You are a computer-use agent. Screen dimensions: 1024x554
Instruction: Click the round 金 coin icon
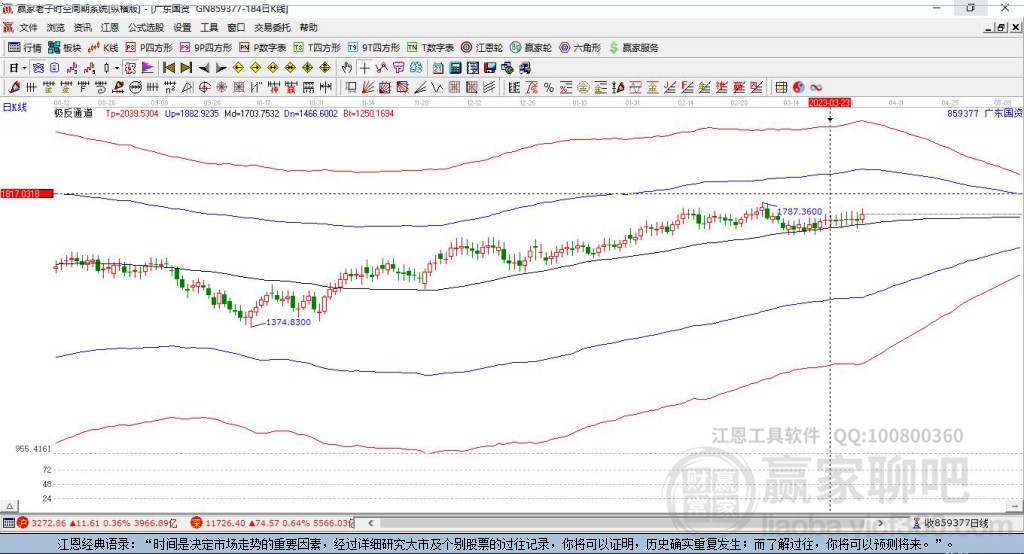click(x=582, y=88)
